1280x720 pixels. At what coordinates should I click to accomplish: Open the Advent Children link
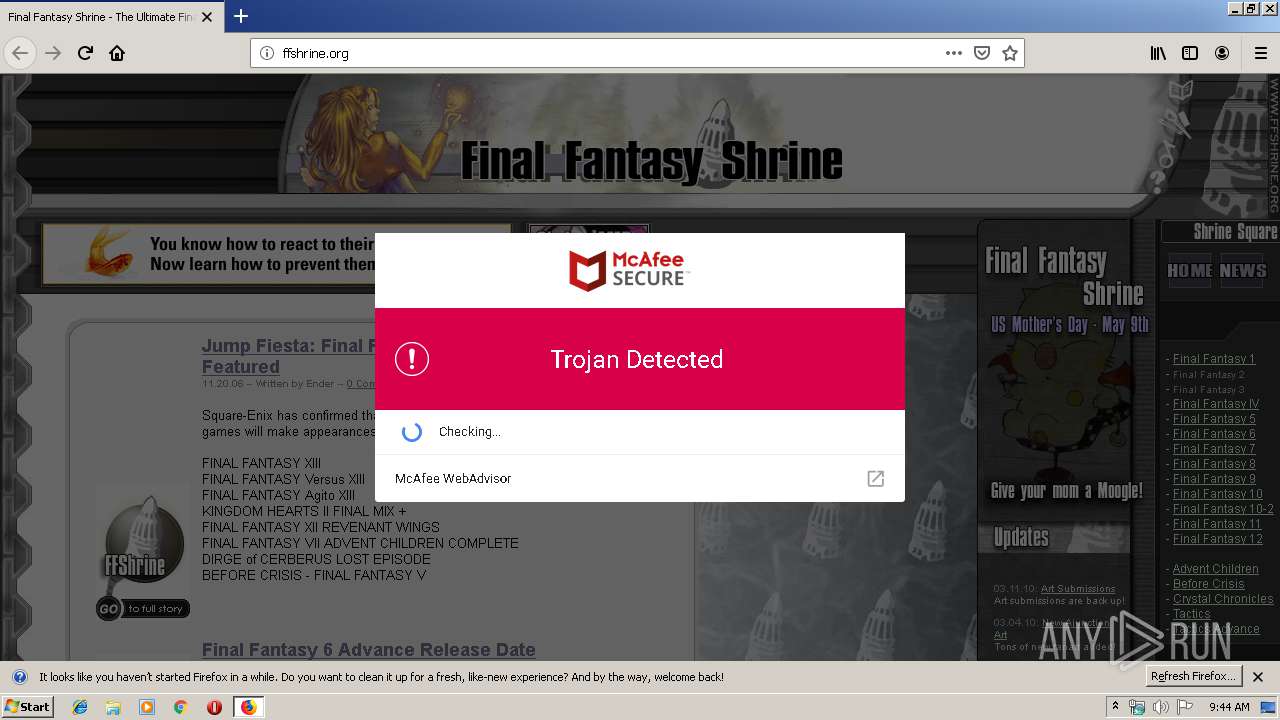point(1215,569)
